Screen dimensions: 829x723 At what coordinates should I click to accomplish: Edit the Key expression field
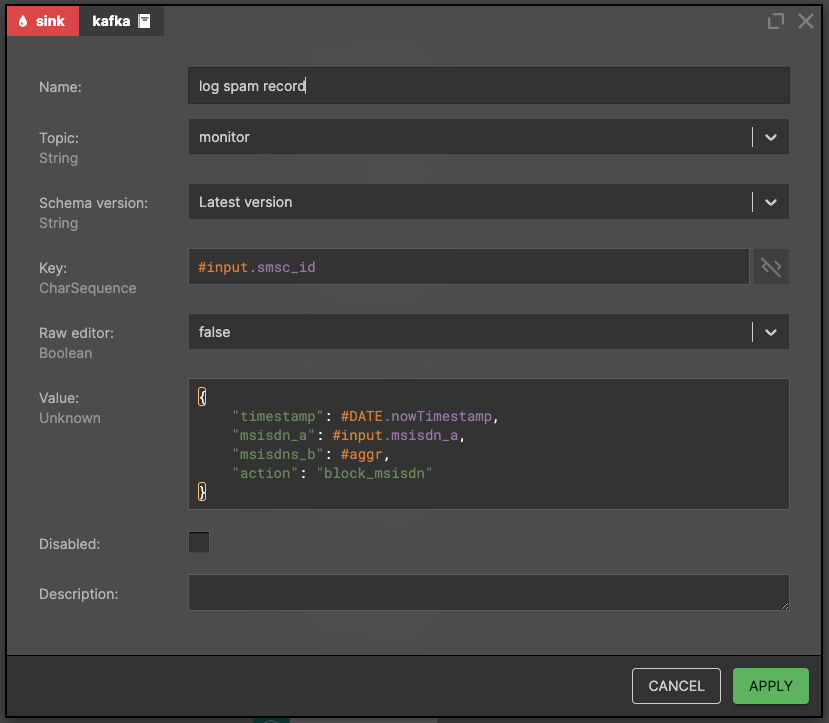[x=468, y=267]
